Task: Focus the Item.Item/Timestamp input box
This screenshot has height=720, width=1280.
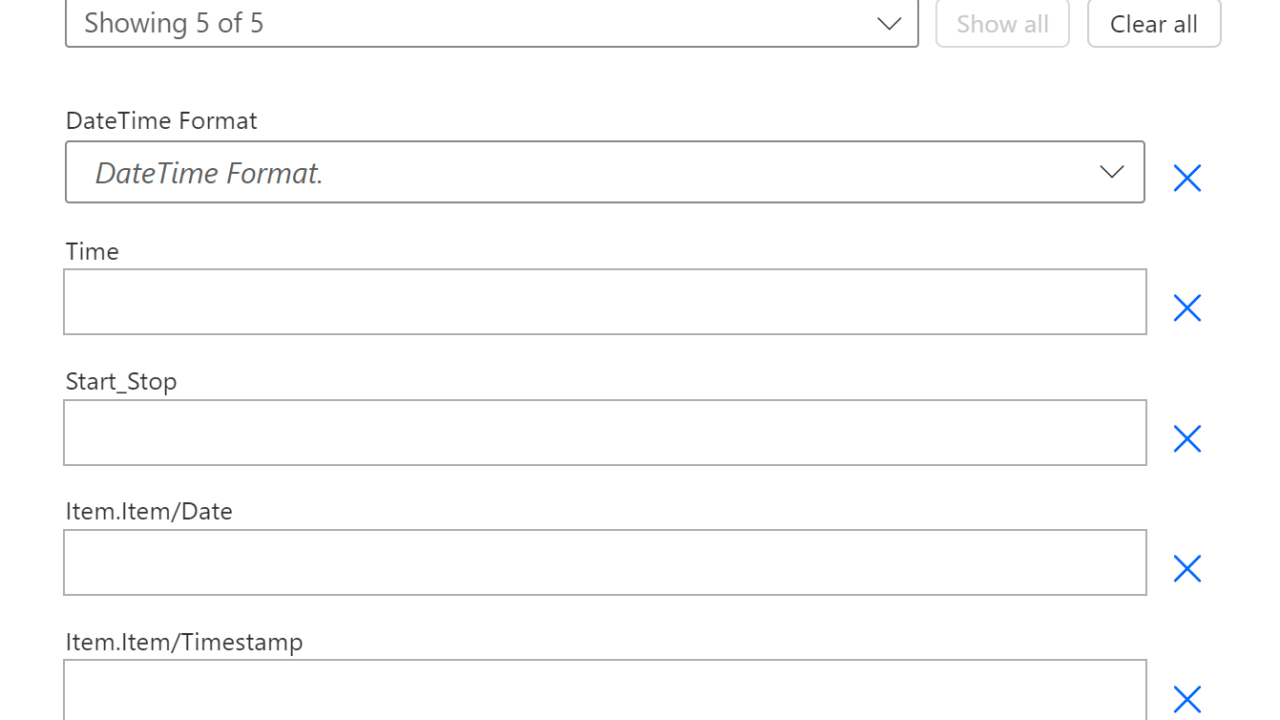Action: coord(604,692)
